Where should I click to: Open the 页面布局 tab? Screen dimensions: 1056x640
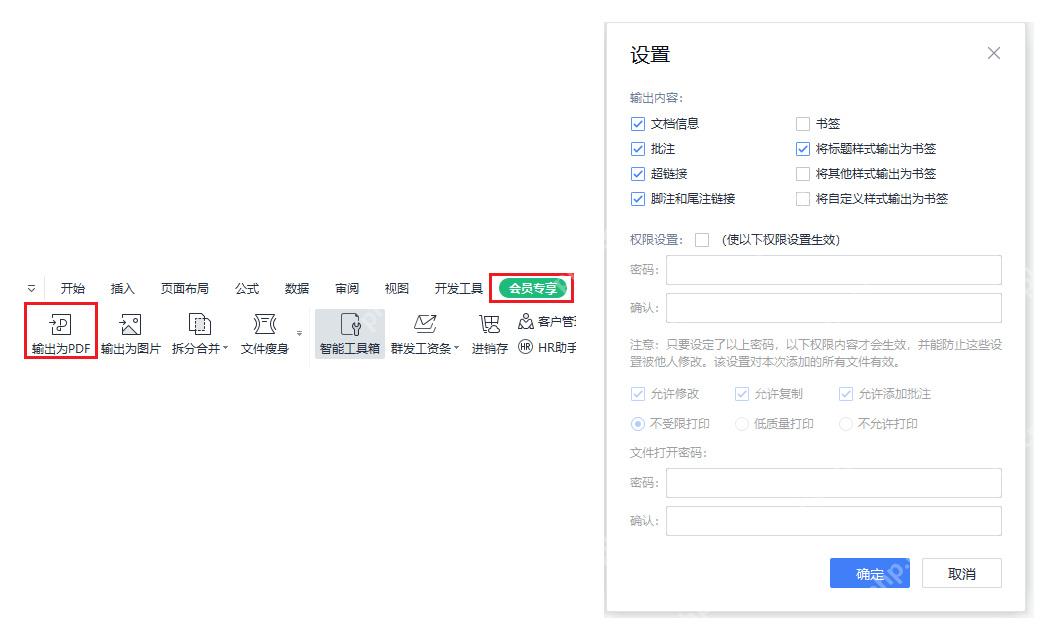tap(185, 288)
